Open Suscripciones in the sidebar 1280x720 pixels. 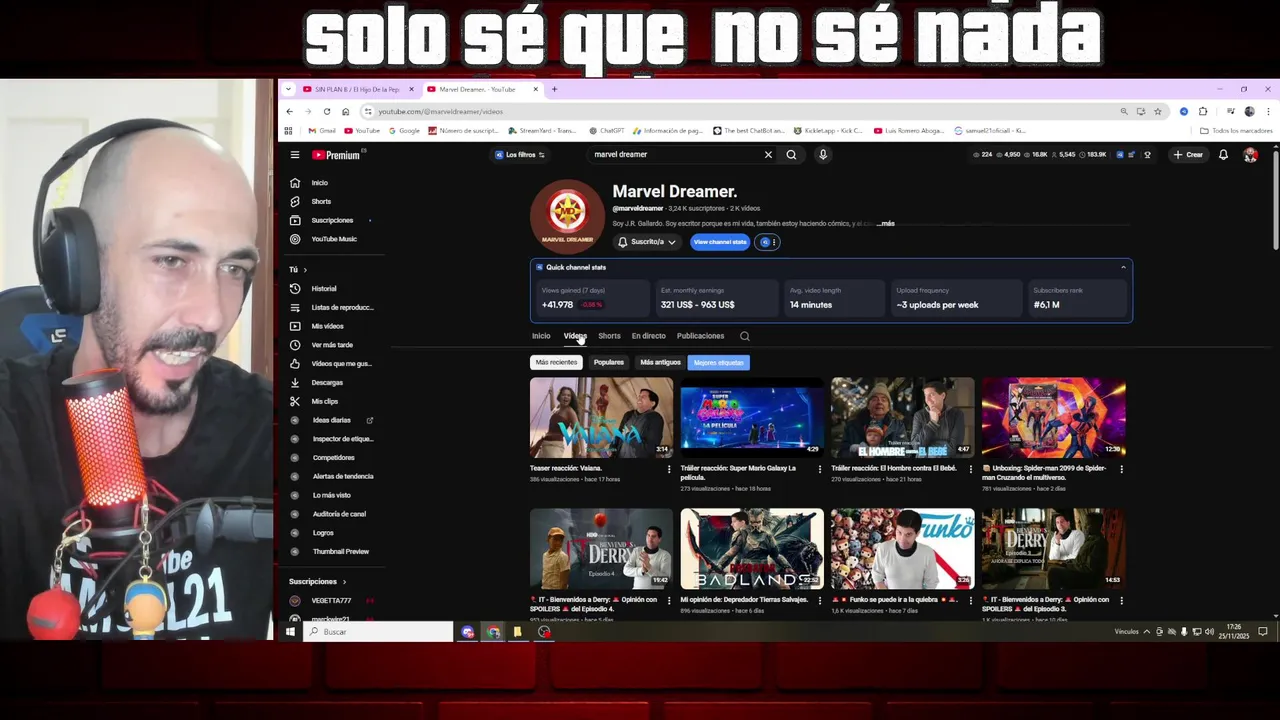(x=330, y=220)
